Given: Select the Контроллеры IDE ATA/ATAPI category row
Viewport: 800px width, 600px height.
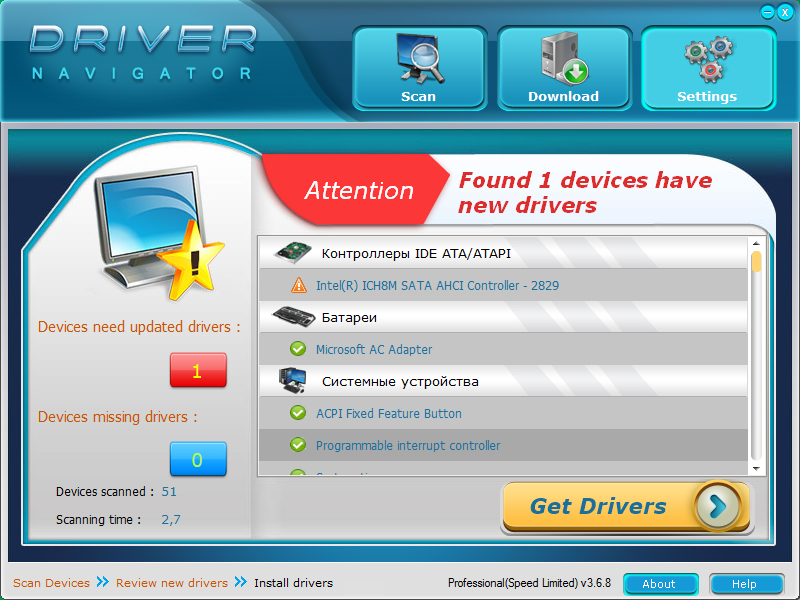Looking at the screenshot, I should pos(503,253).
